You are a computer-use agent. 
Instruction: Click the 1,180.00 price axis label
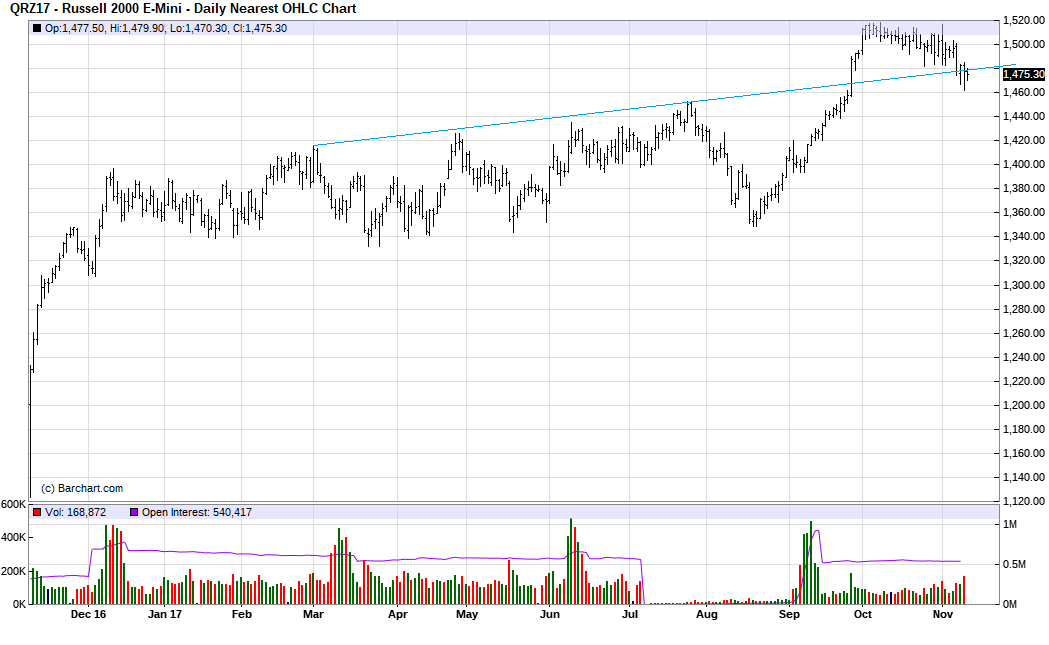pos(1024,430)
